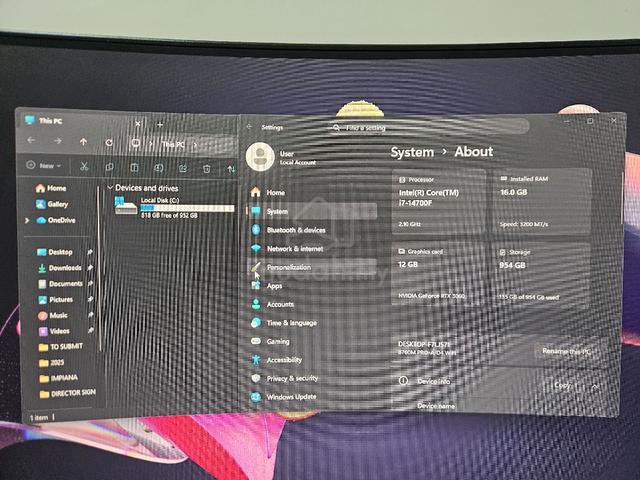Viewport: 640px width, 480px height.
Task: Open the Music quick access folder
Action: [53, 316]
